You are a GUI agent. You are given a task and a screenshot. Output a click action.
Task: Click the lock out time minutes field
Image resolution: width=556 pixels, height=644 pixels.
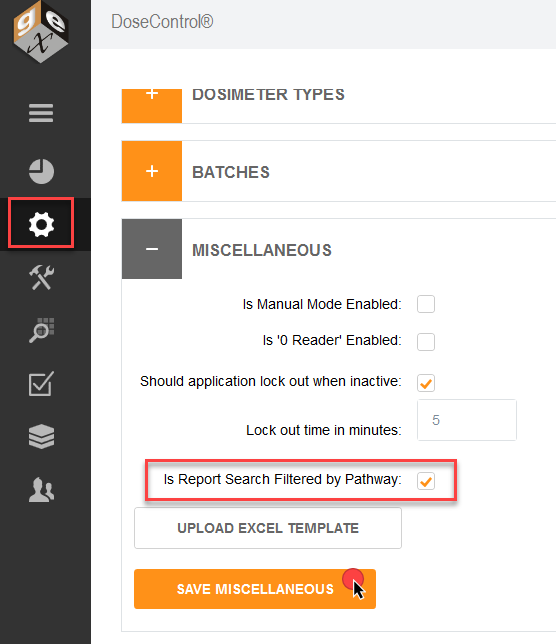pos(467,420)
